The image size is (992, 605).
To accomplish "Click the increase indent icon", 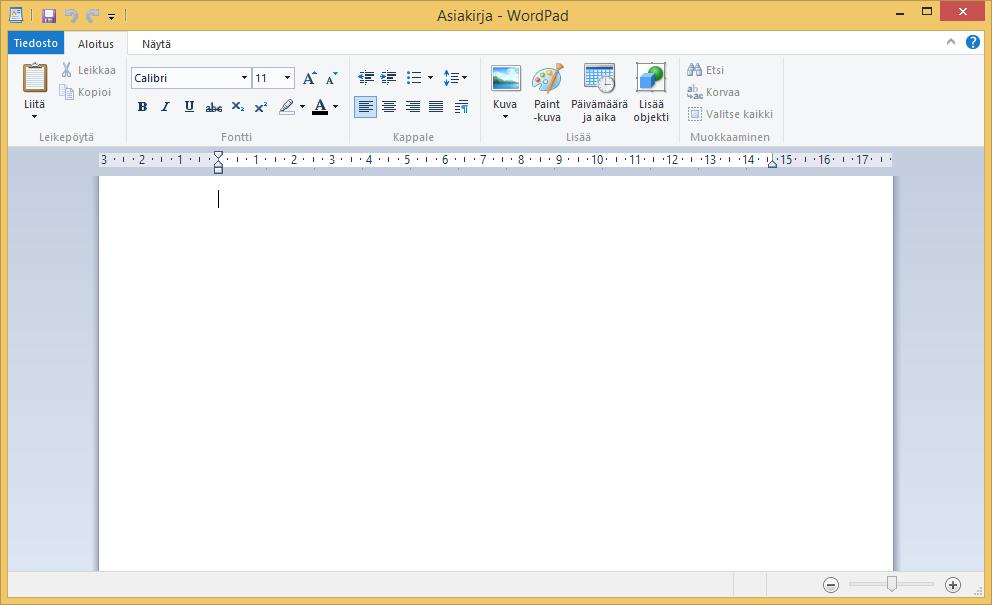I will 388,78.
